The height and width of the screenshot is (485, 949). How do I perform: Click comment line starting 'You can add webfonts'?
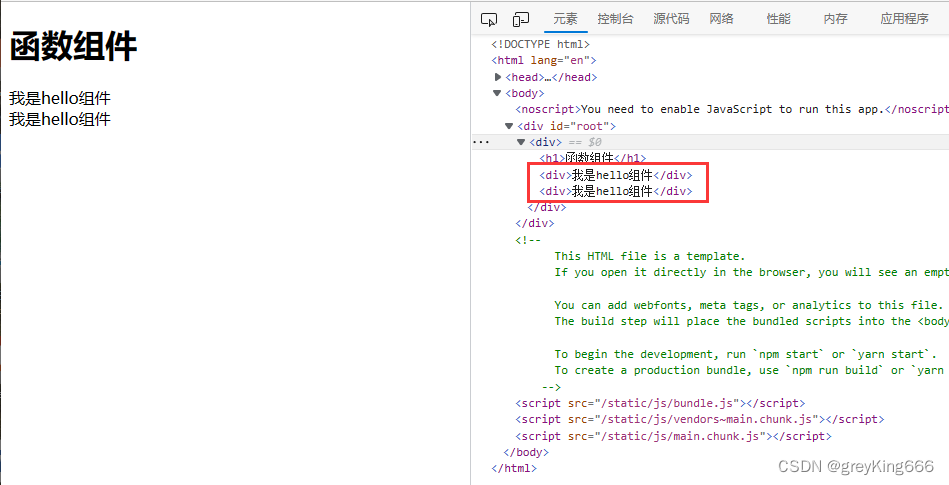pos(748,305)
